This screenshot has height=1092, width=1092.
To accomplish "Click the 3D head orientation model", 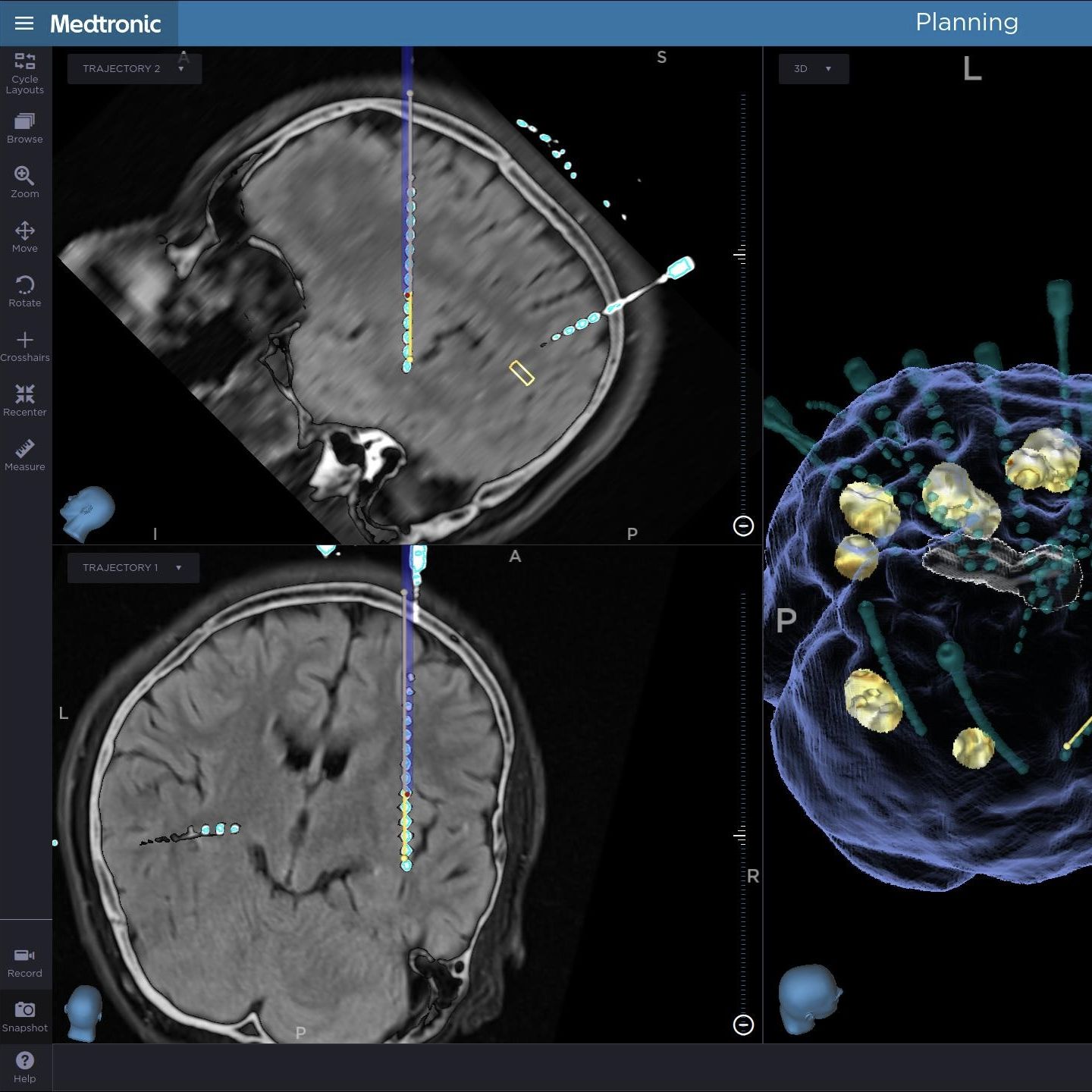I will pos(809,998).
